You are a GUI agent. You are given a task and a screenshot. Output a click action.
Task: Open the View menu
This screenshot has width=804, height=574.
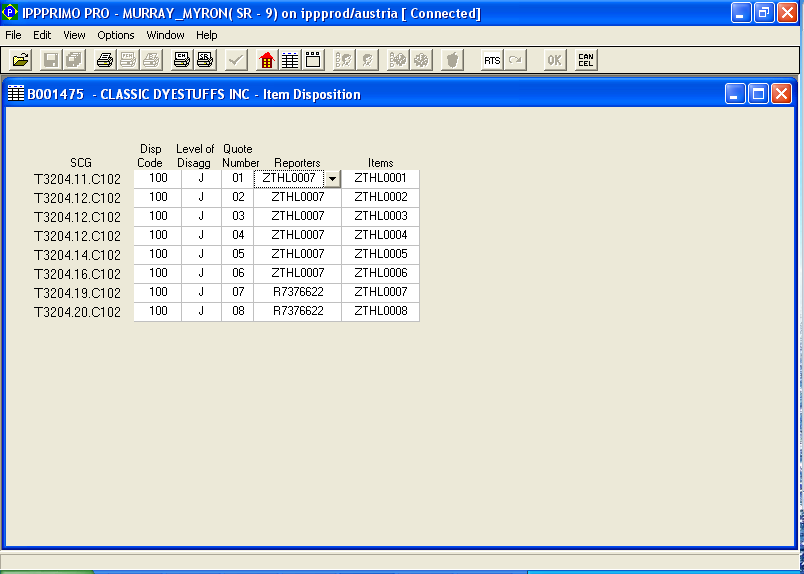click(x=74, y=35)
